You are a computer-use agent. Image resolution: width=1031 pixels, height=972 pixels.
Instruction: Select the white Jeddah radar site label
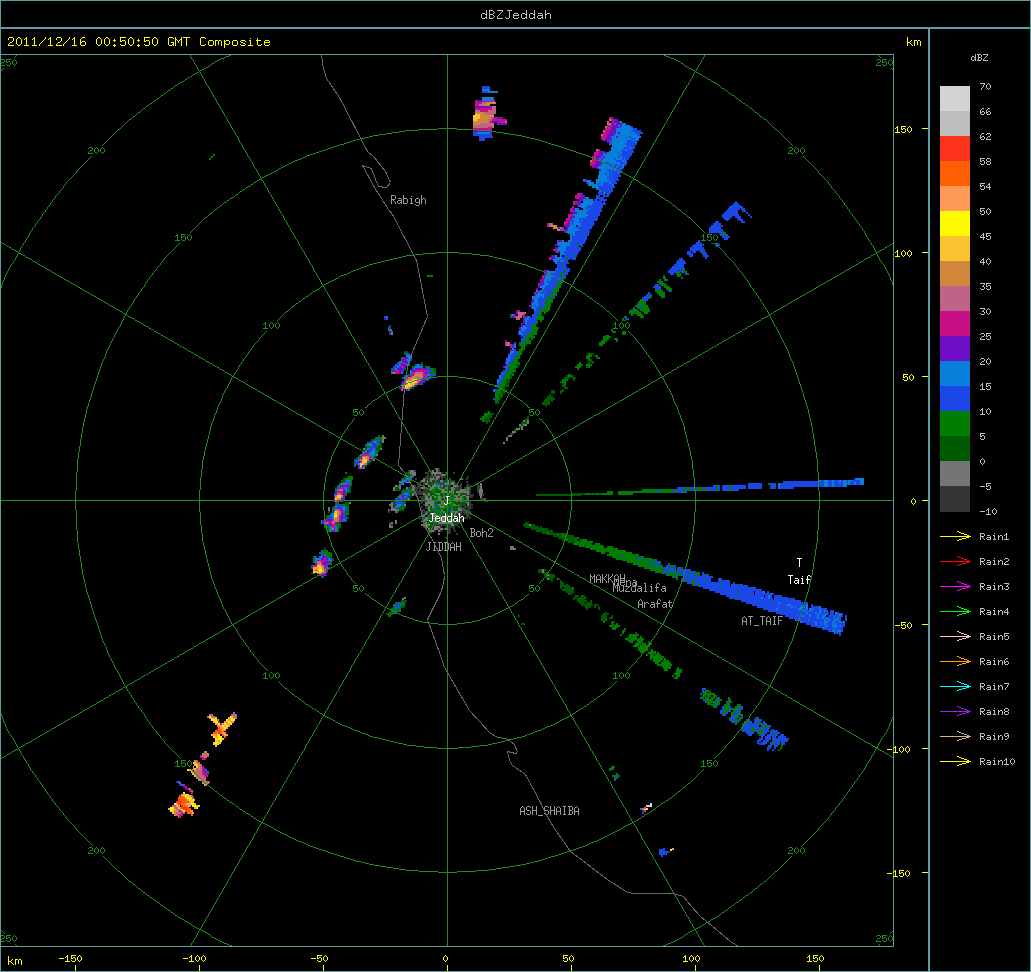tap(446, 518)
